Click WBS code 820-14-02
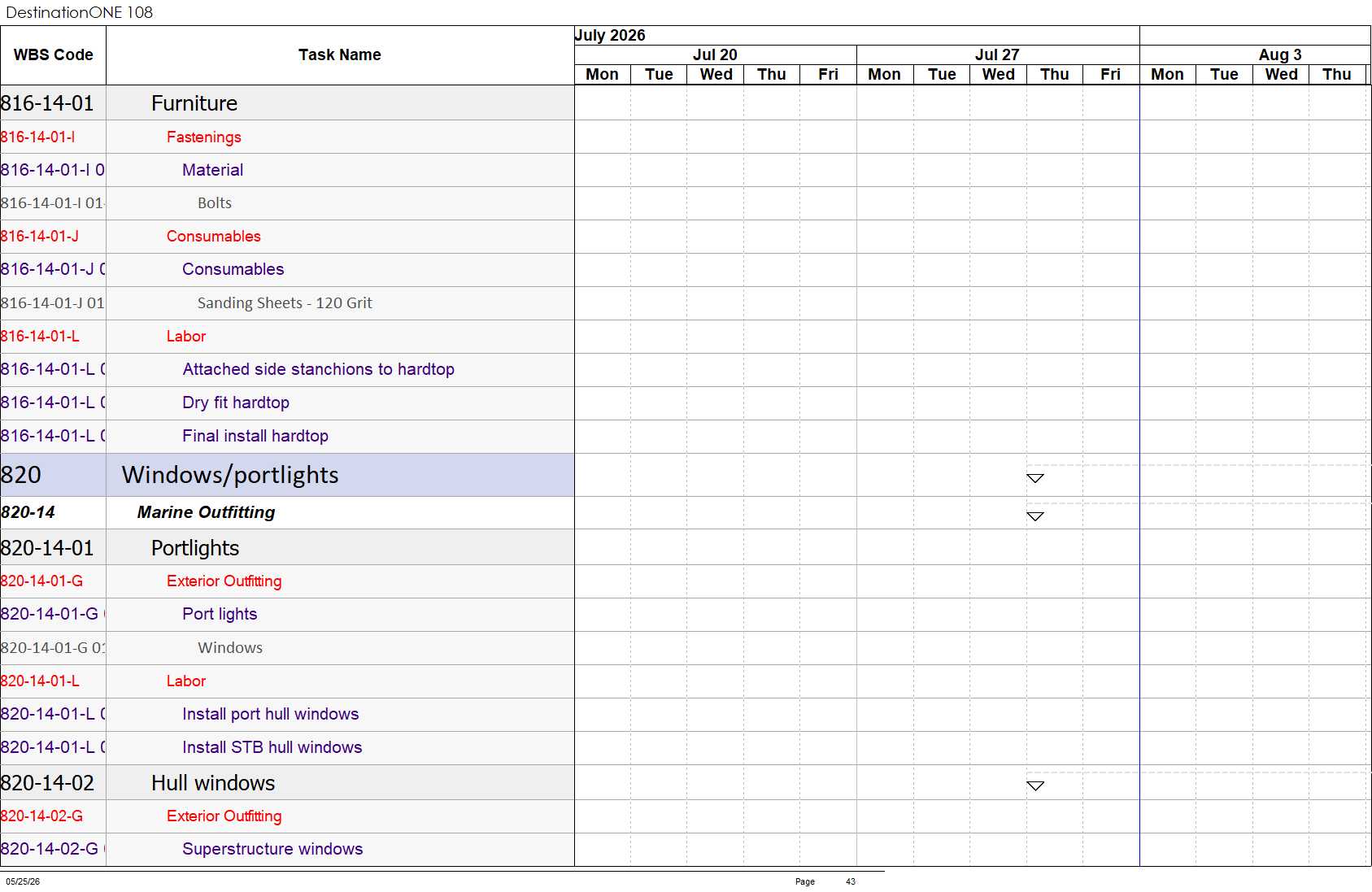Viewport: 1372px width, 892px height. tap(47, 783)
